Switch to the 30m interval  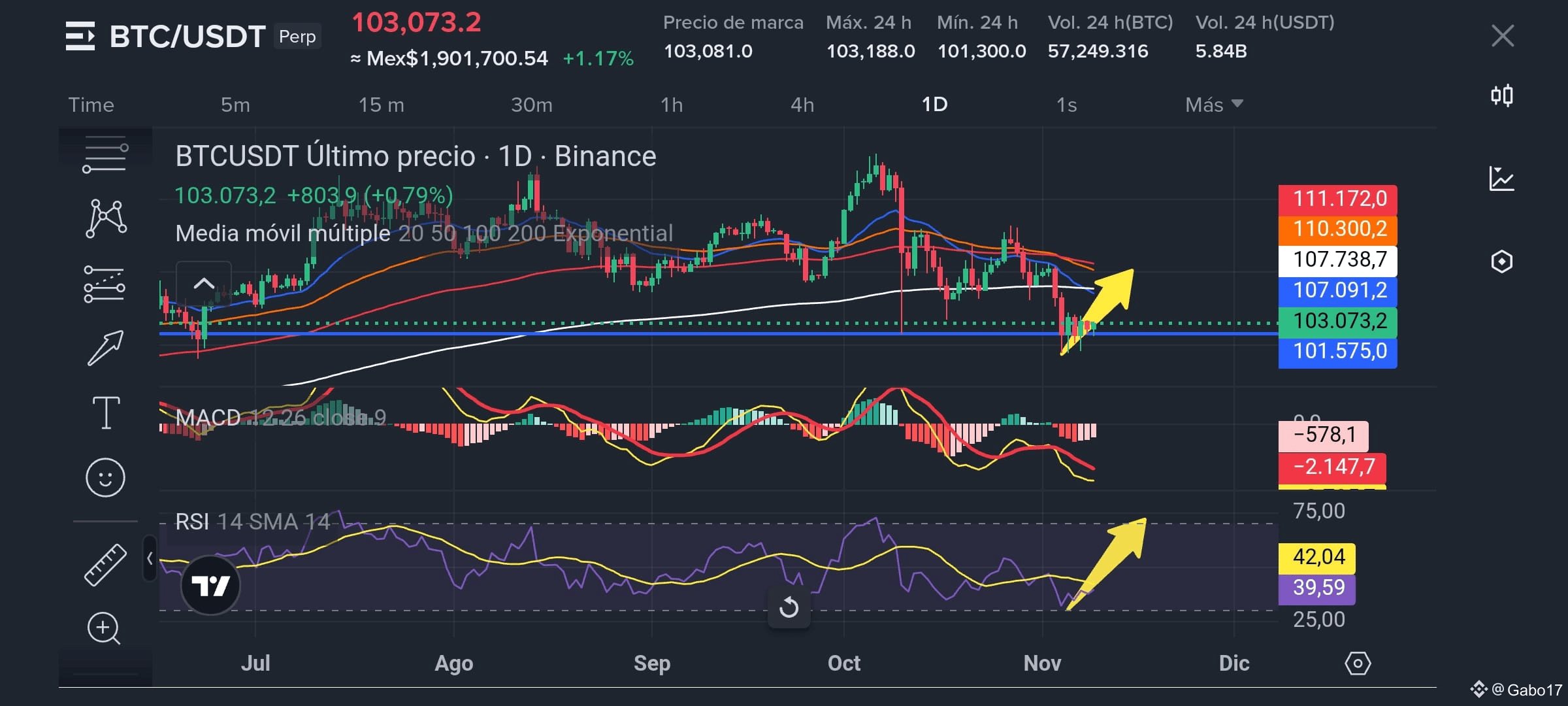532,105
